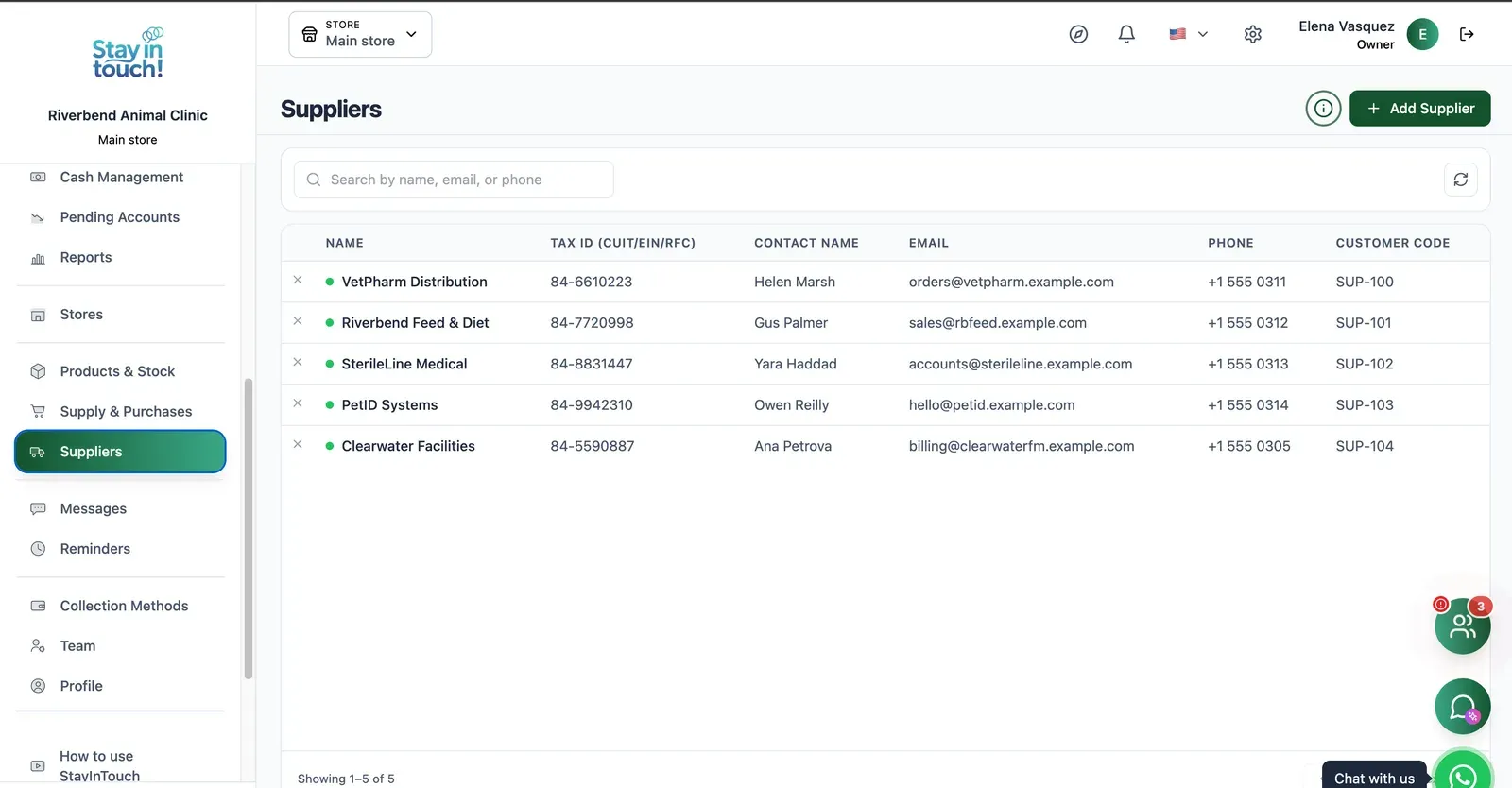Screen dimensions: 1512x788
Task: Open How to use StayInTouch
Action: tap(121, 766)
